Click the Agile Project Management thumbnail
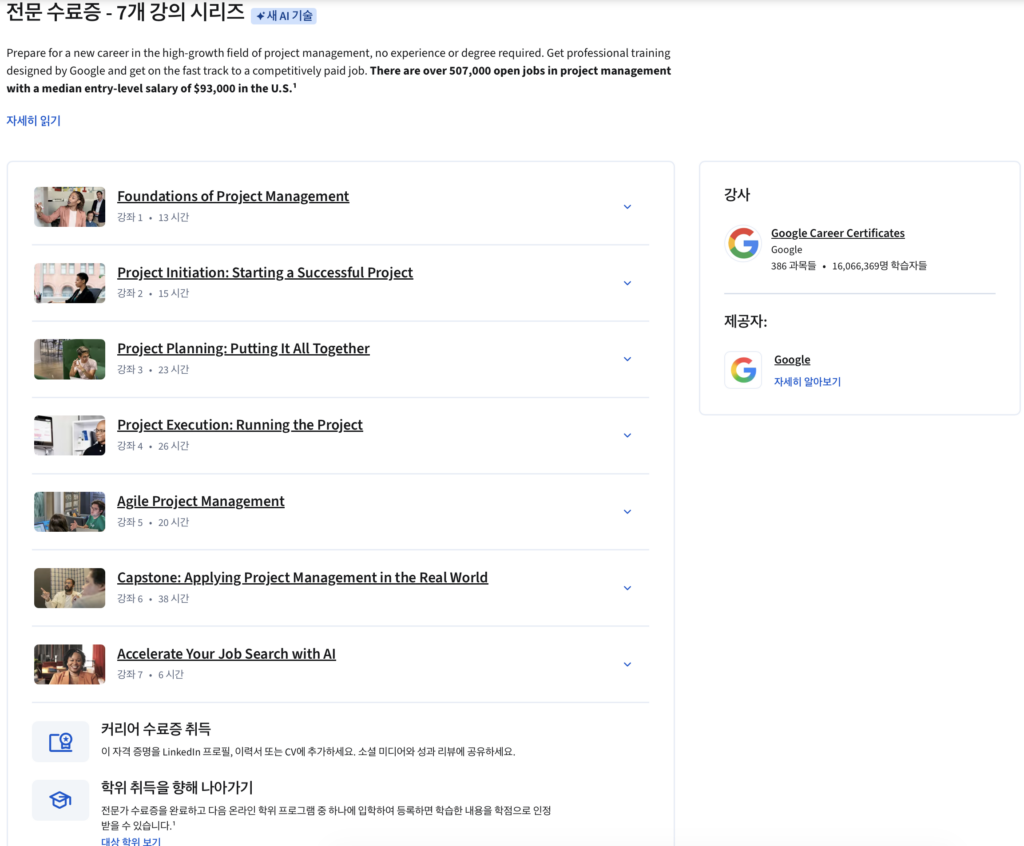This screenshot has width=1024, height=846. tap(69, 512)
